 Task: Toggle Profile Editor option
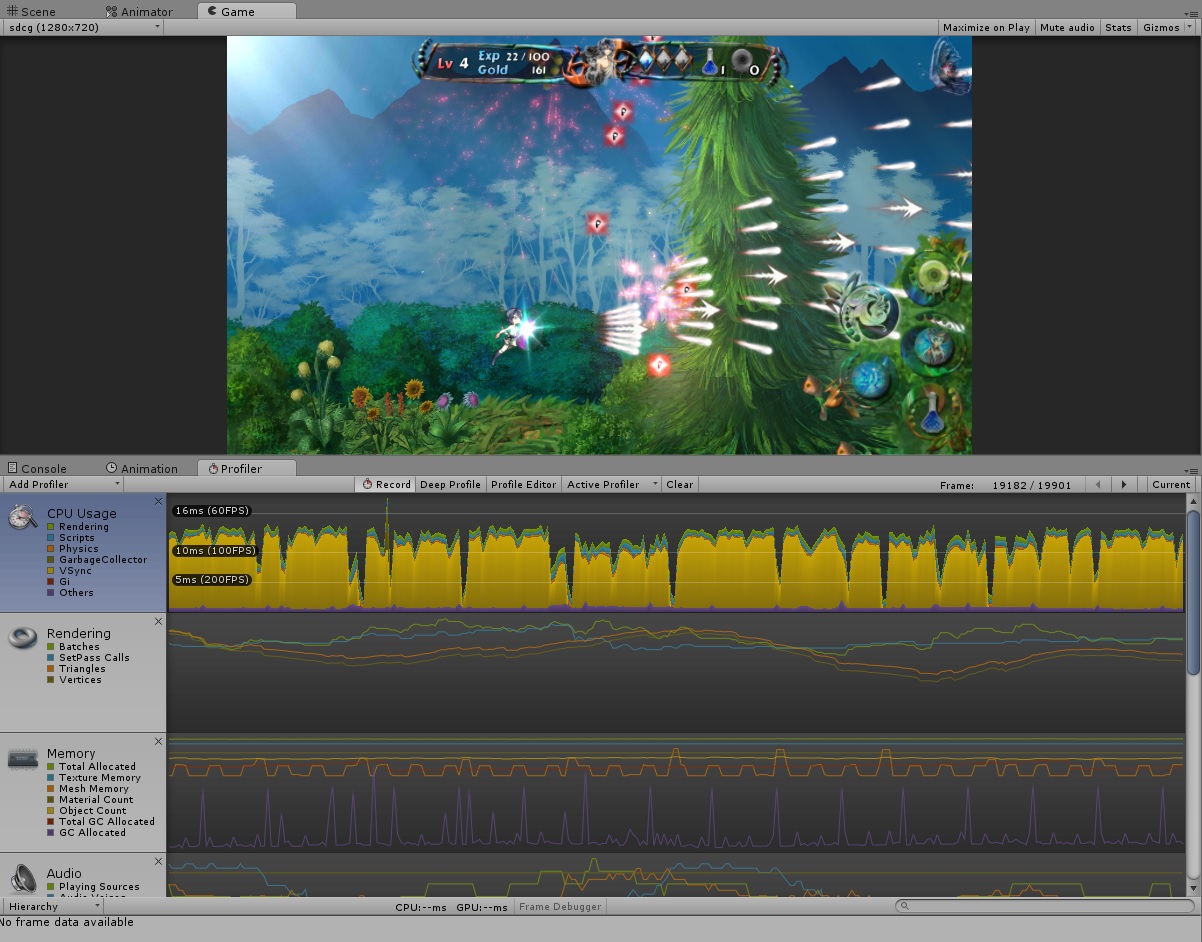pos(523,485)
